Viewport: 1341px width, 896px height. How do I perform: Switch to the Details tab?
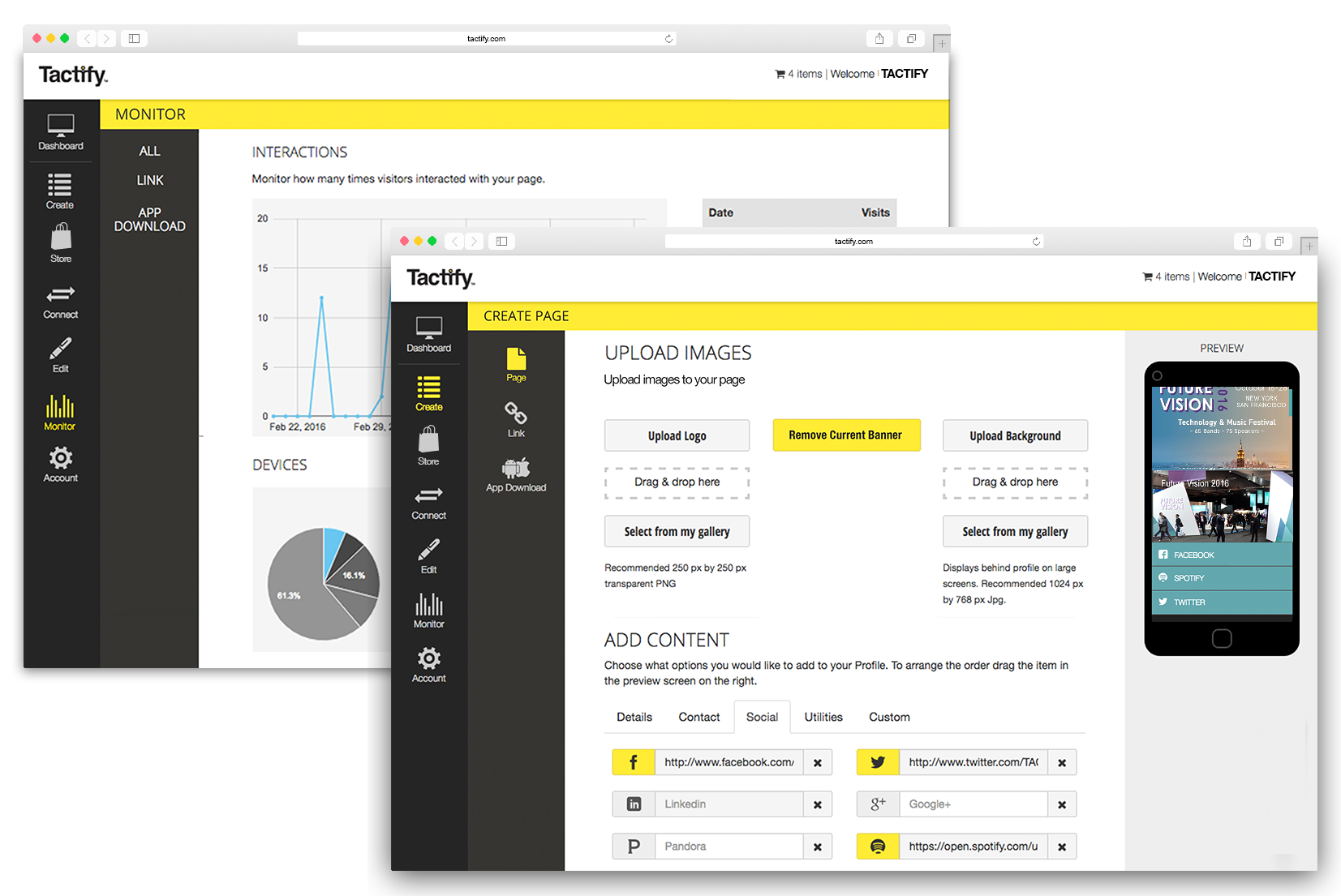tap(634, 717)
